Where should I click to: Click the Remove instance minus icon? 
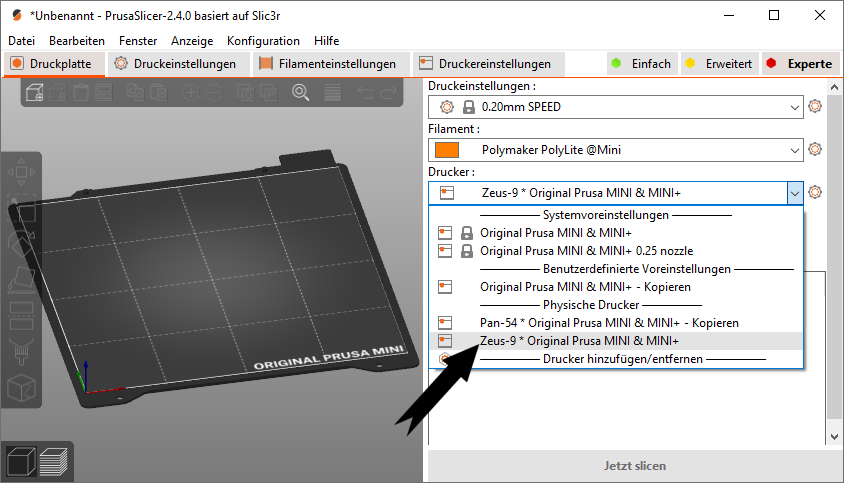click(x=214, y=92)
